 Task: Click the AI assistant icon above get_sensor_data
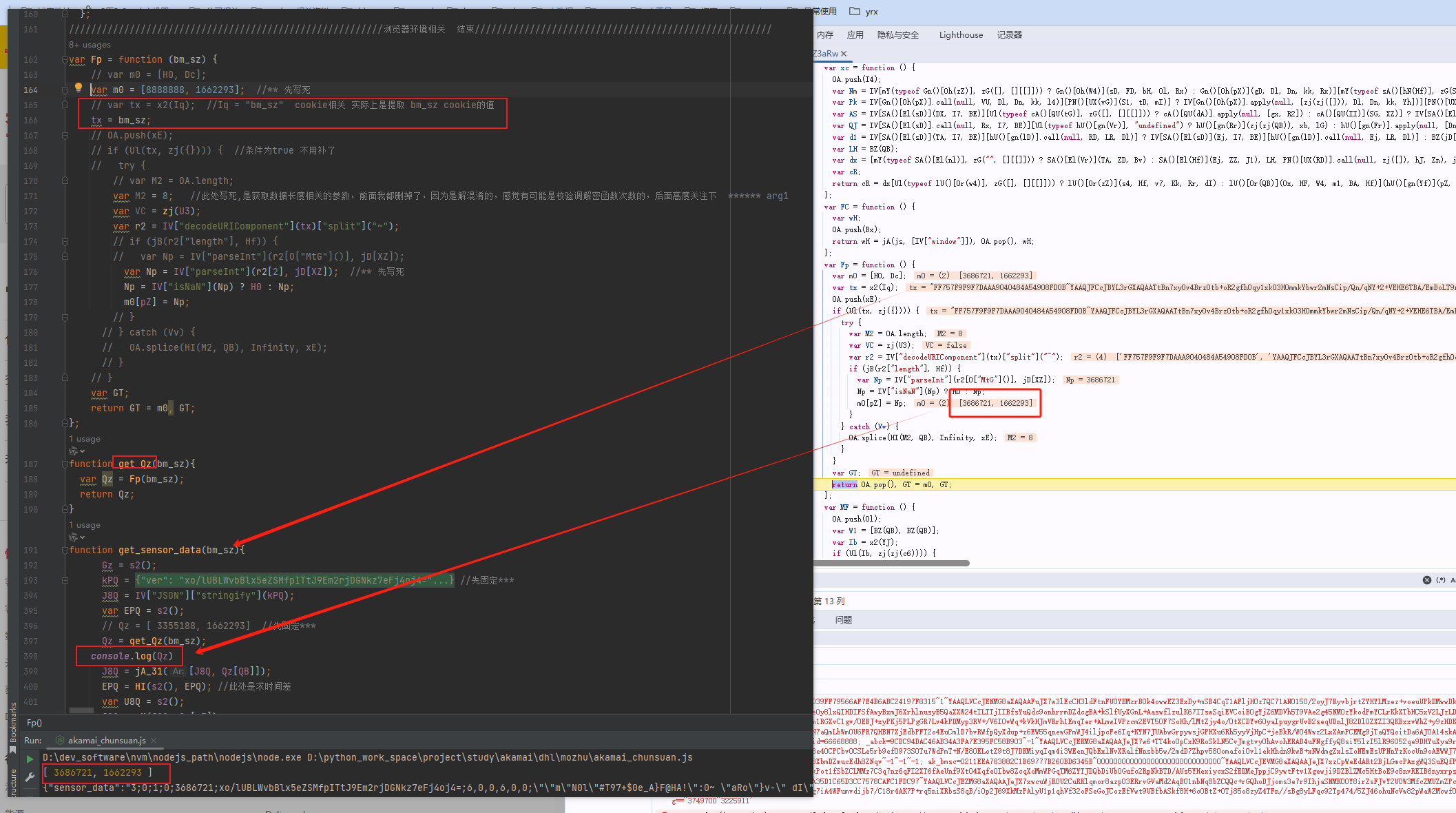(73, 537)
